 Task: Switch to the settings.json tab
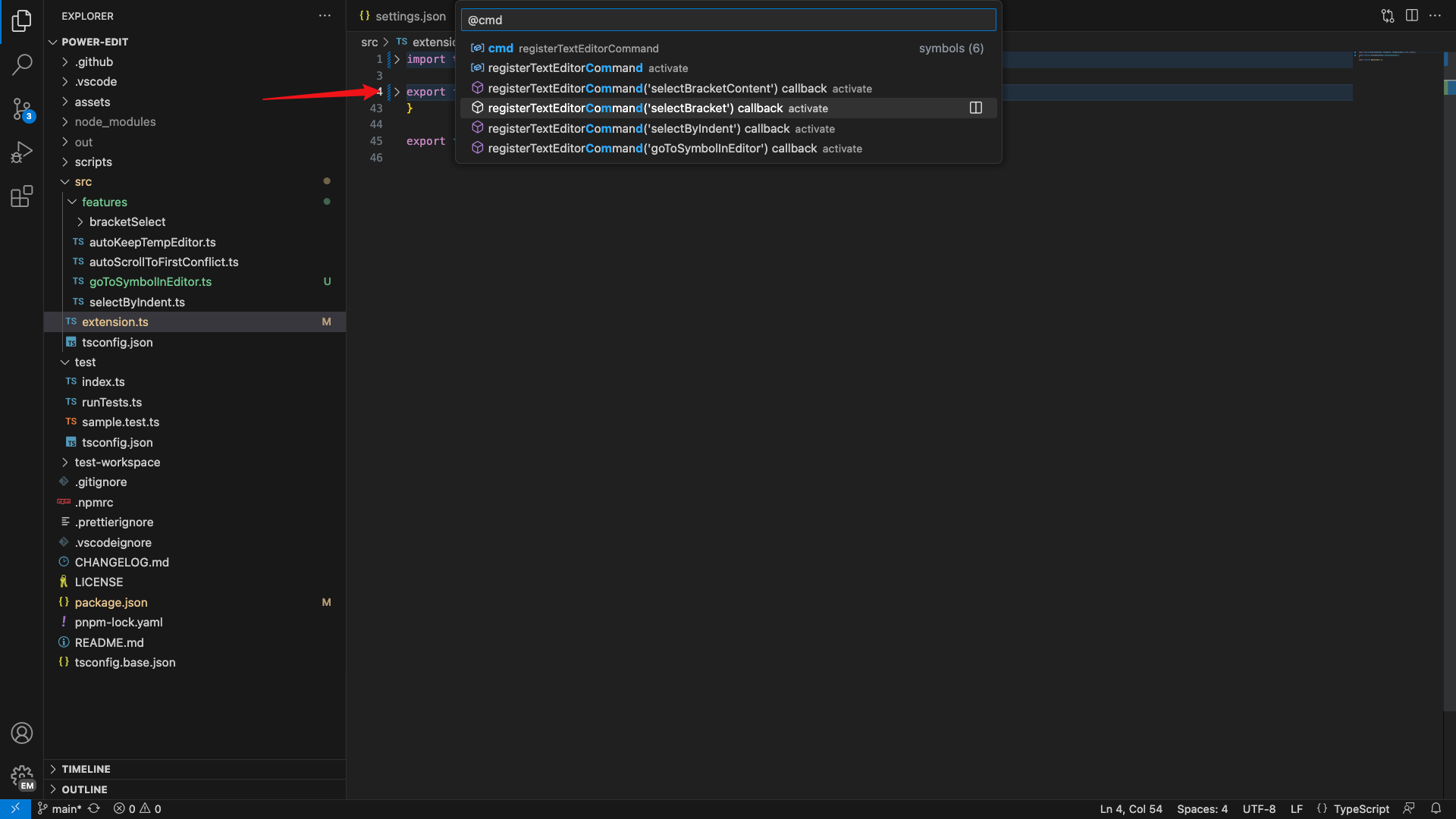(x=409, y=16)
